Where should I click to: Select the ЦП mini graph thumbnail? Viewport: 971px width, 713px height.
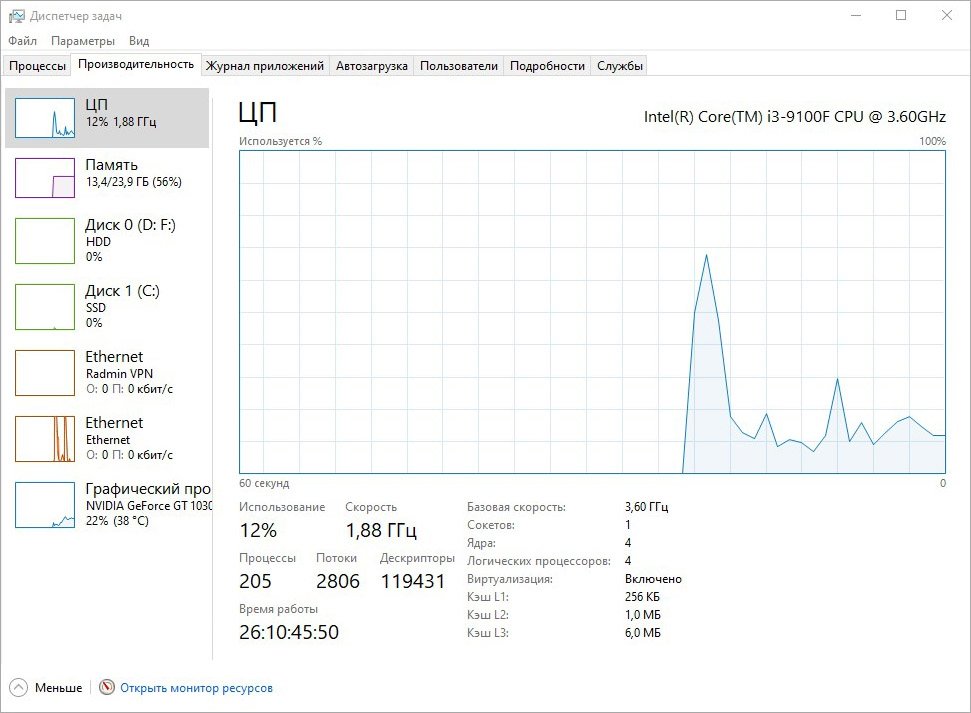tap(45, 118)
